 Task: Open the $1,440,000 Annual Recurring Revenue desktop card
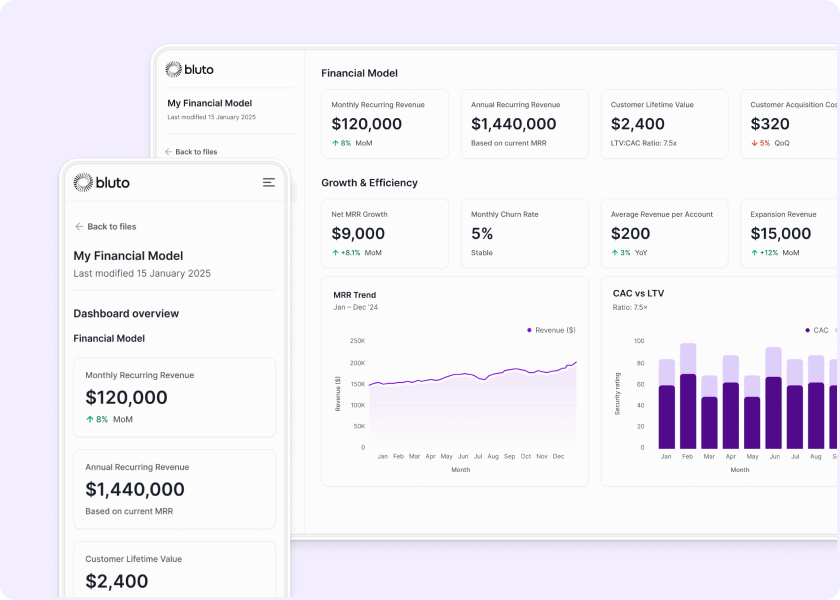524,124
